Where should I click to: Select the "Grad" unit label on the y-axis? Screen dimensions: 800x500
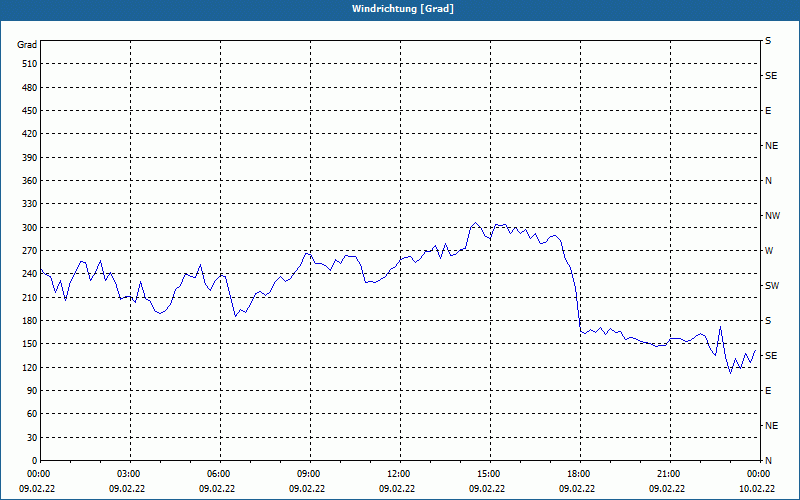[x=27, y=45]
